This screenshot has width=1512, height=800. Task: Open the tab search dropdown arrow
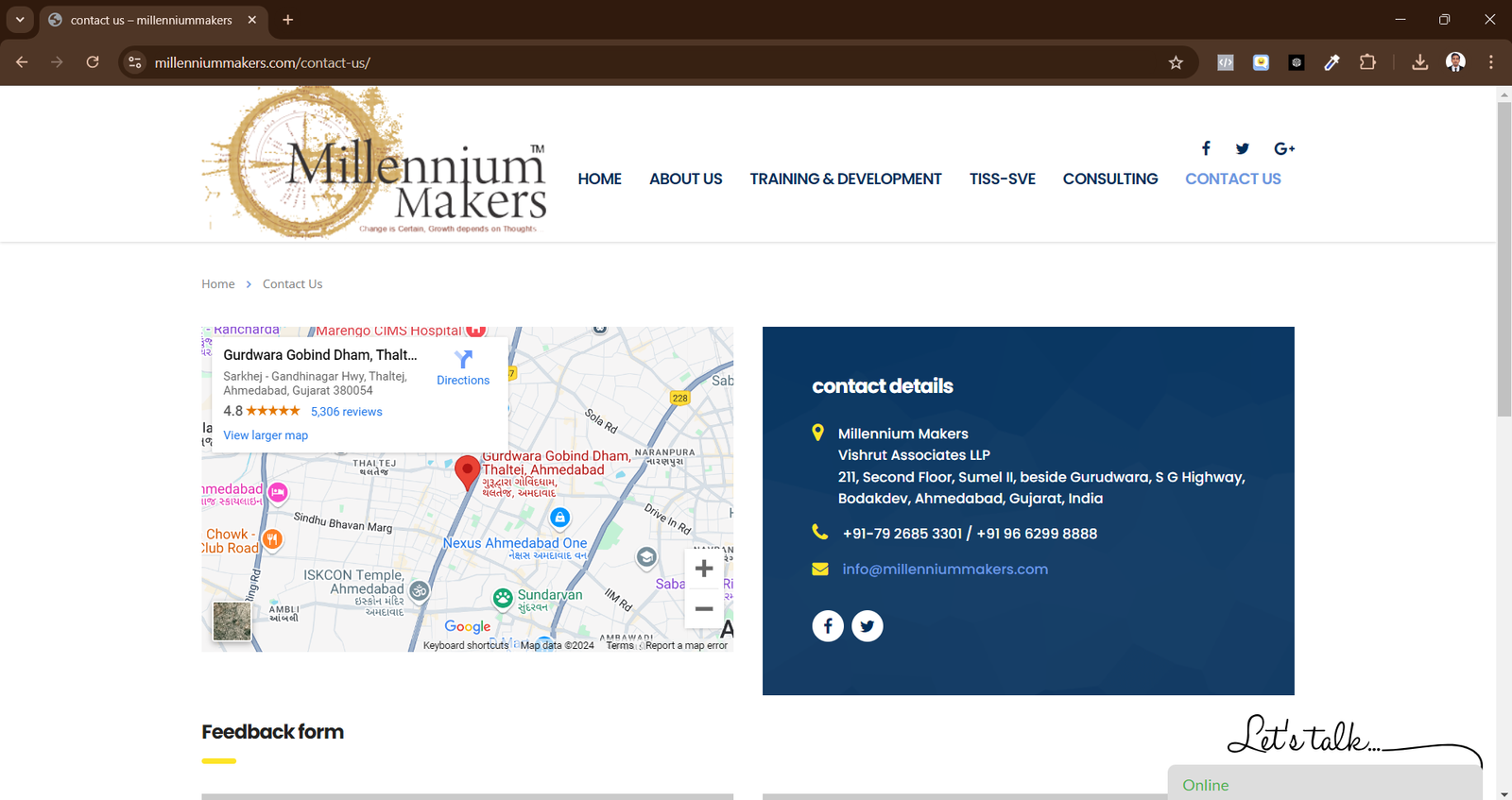[x=20, y=20]
